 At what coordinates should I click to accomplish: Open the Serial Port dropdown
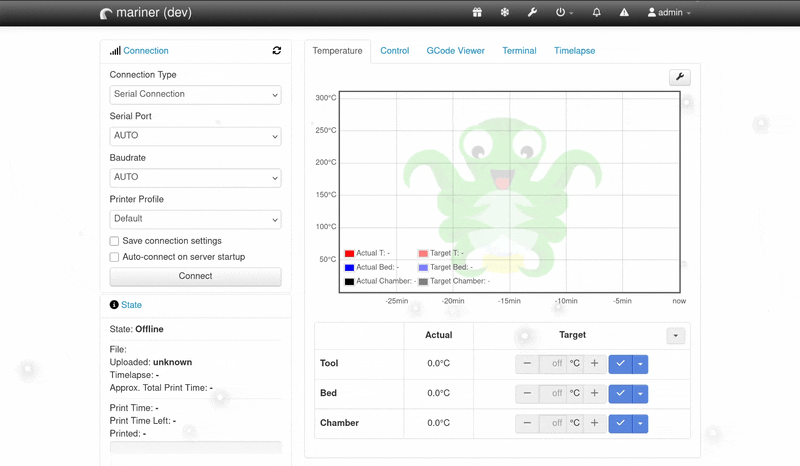pos(195,135)
